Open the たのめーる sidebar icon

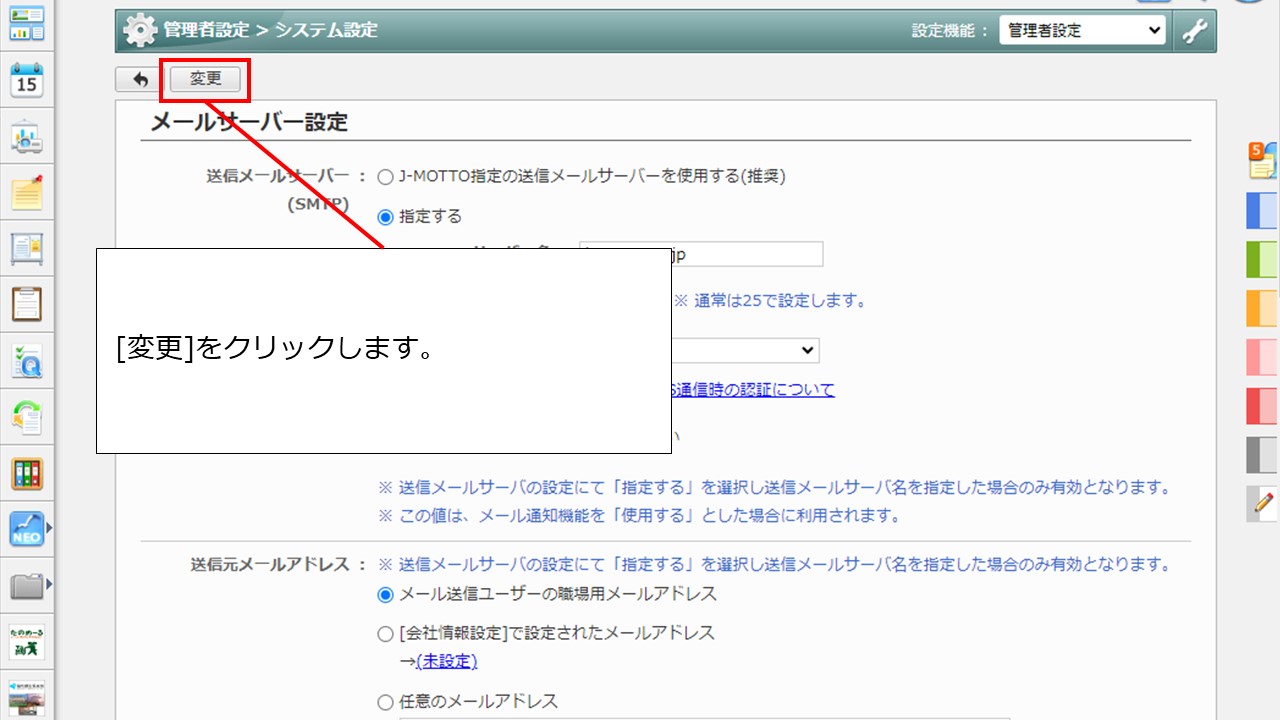pyautogui.click(x=27, y=641)
